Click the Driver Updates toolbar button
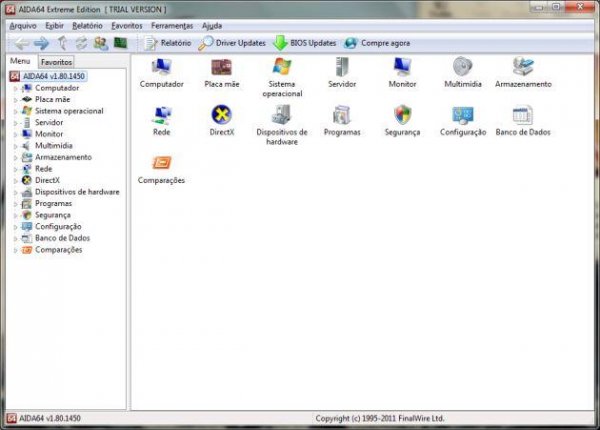Screen dimensions: 600x430 [x=232, y=43]
